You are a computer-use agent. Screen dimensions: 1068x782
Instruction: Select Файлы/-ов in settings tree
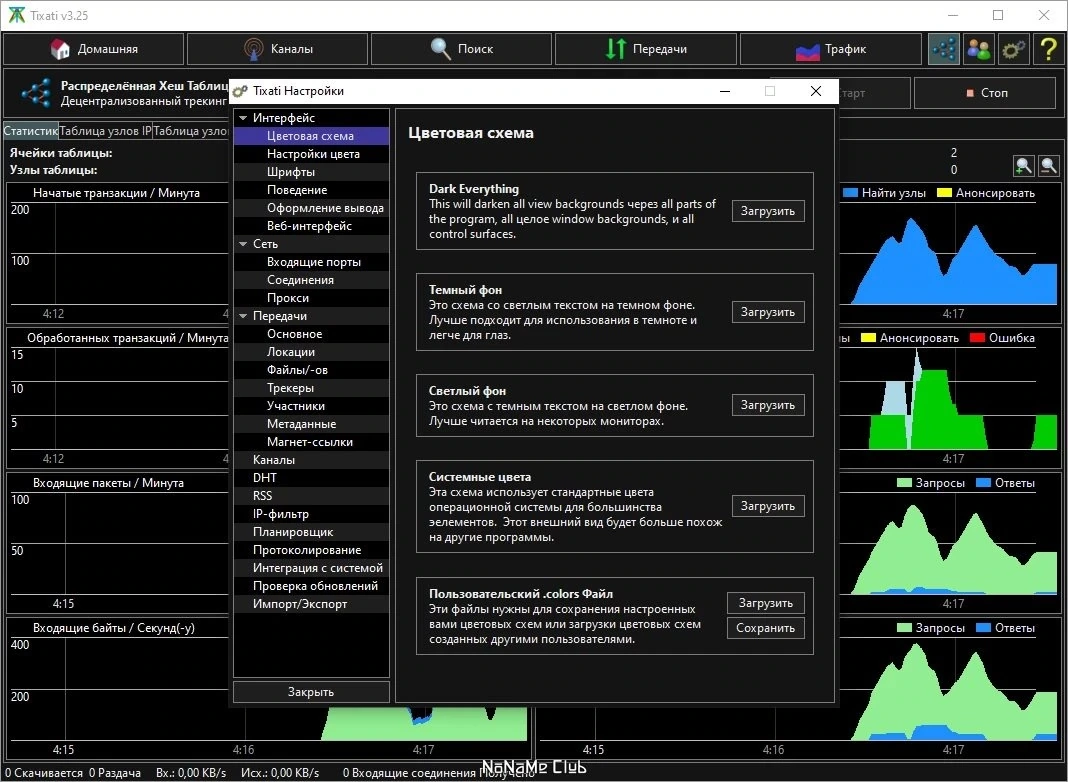pyautogui.click(x=311, y=370)
